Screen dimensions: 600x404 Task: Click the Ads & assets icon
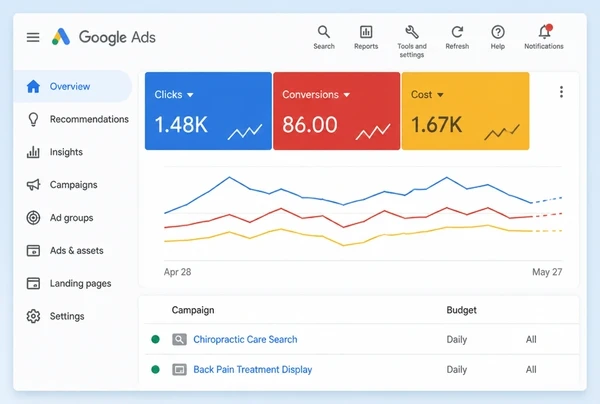33,251
